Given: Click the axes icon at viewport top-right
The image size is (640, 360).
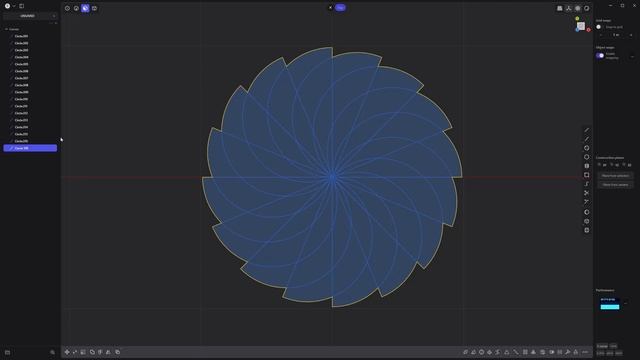Looking at the screenshot, I should pyautogui.click(x=569, y=8).
